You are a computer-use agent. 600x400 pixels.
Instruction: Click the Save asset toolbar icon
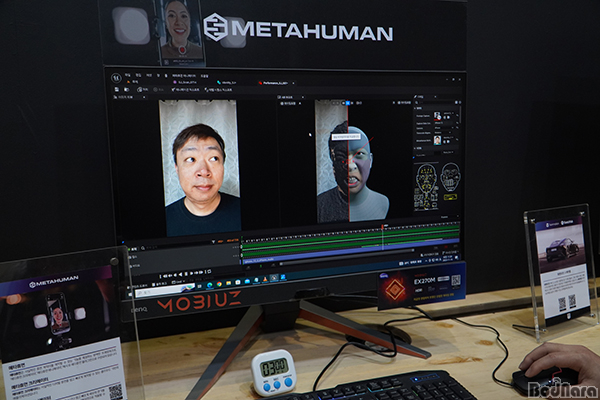[x=117, y=89]
